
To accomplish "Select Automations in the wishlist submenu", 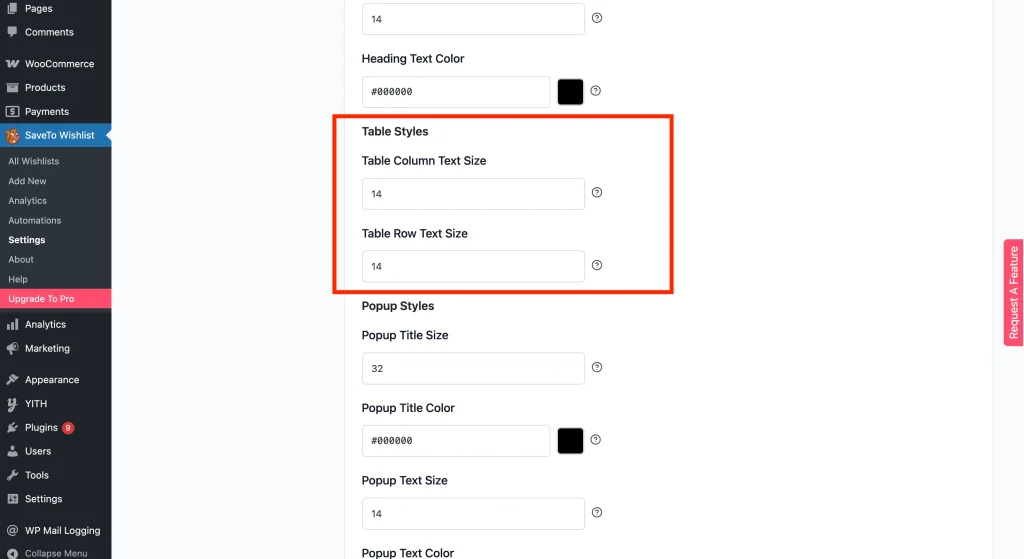I will pyautogui.click(x=35, y=220).
